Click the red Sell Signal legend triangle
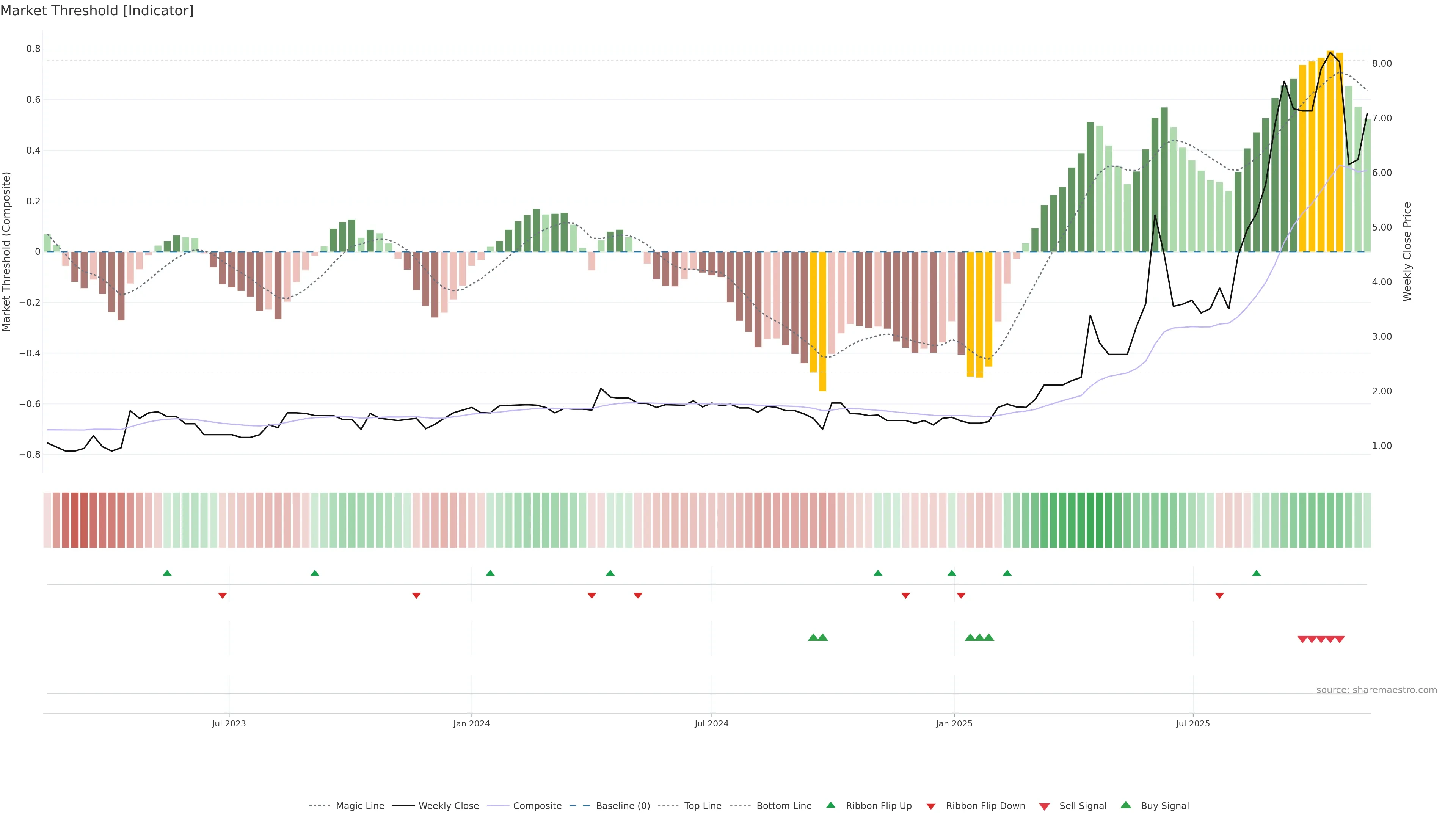Image resolution: width=1456 pixels, height=819 pixels. tap(1044, 806)
